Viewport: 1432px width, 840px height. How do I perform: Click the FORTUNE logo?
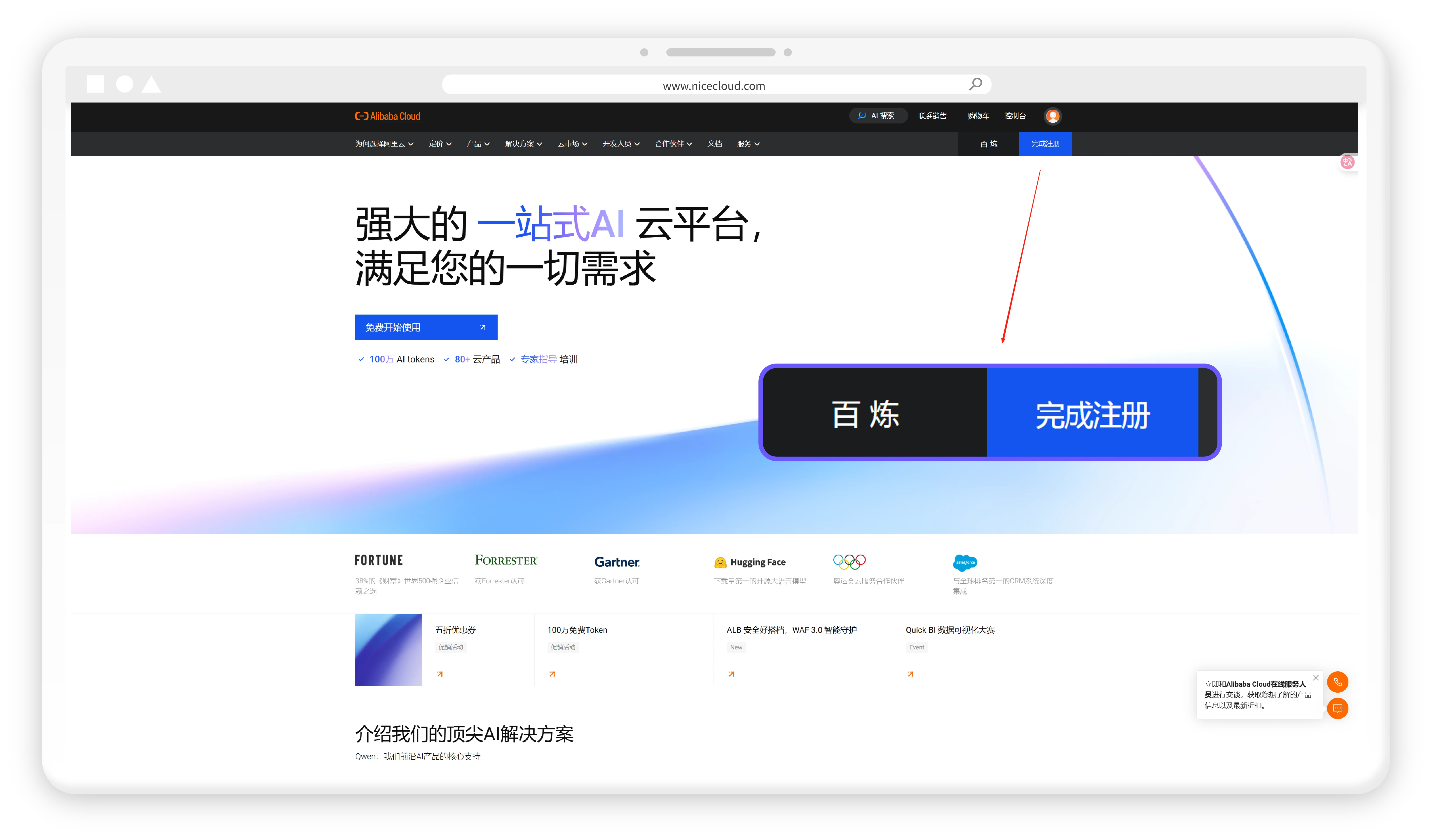379,560
